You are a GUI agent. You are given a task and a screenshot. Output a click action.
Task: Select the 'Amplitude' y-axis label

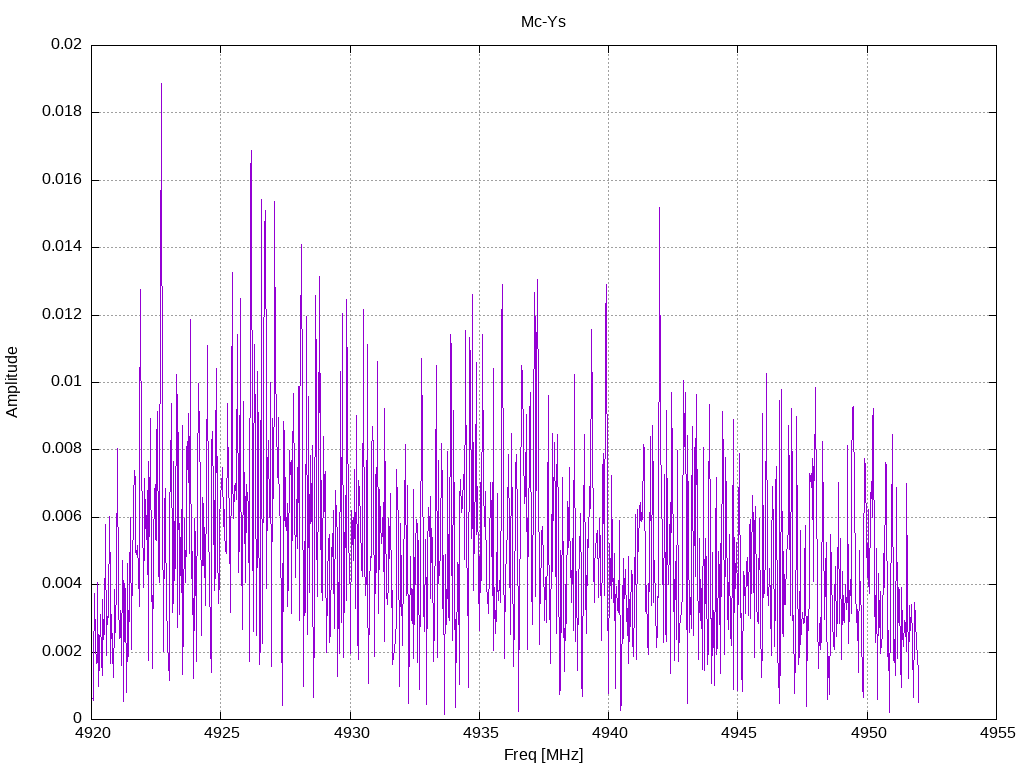12,382
